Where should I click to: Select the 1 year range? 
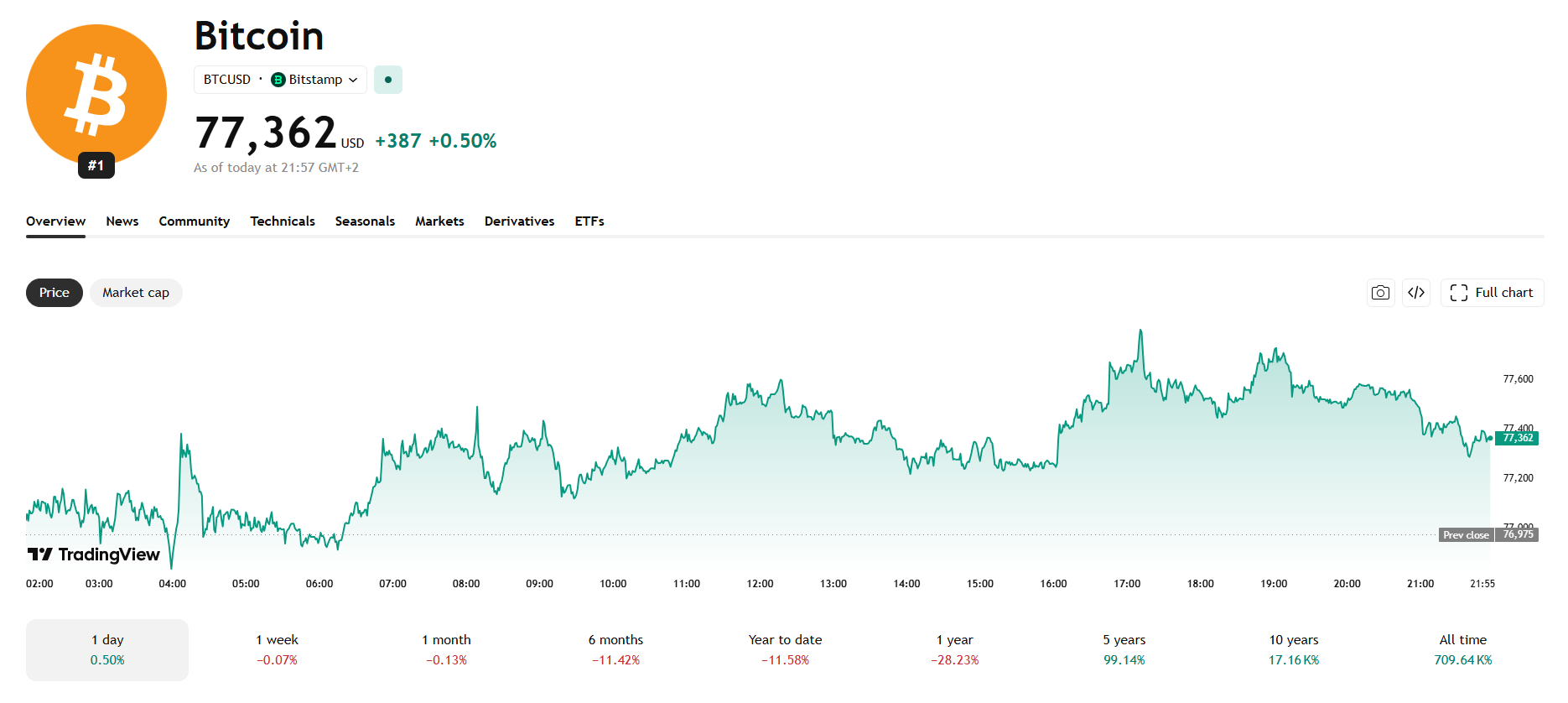tap(954, 650)
